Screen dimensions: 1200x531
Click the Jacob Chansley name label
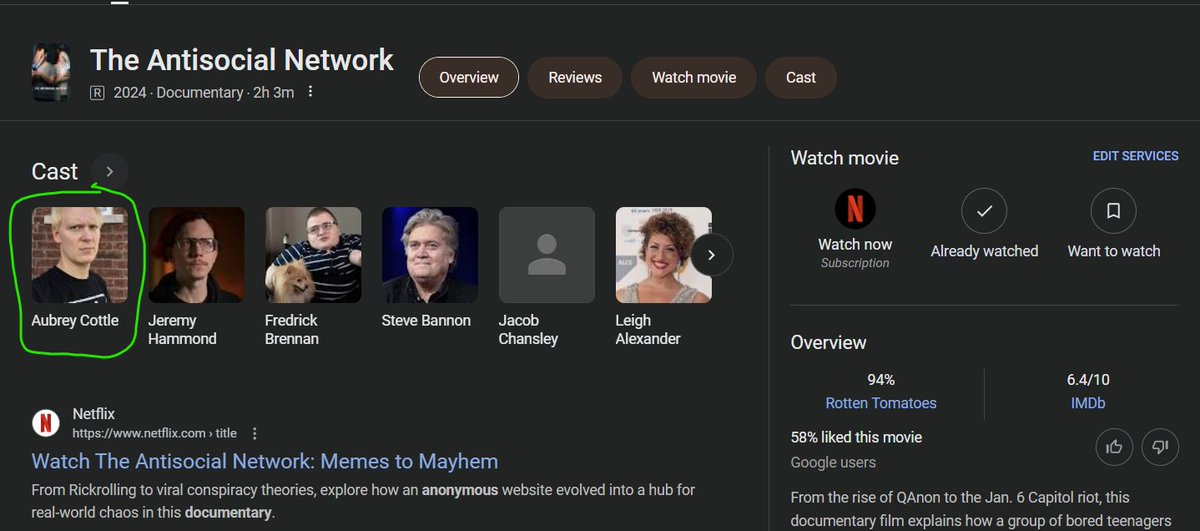528,330
